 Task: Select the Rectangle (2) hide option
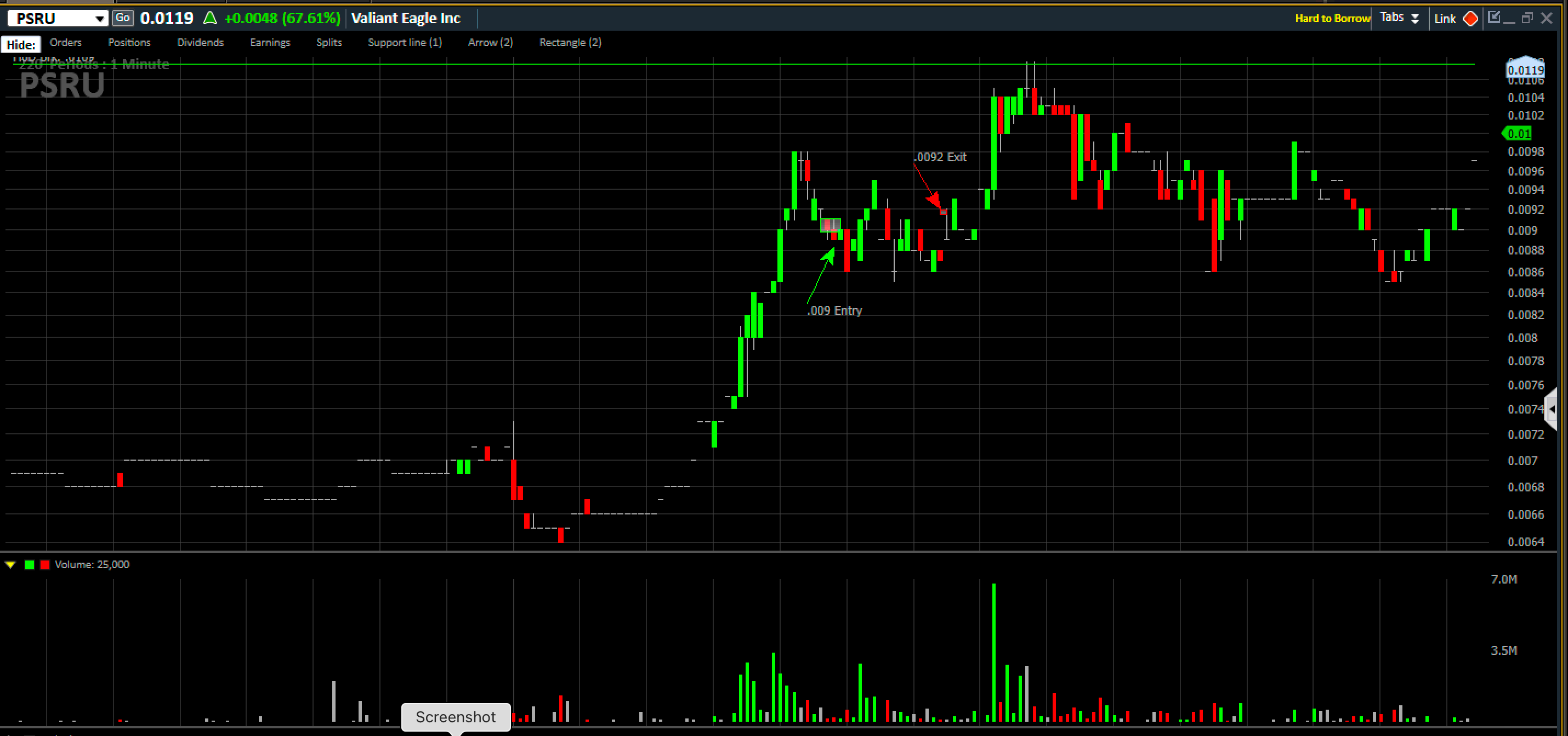(x=570, y=42)
